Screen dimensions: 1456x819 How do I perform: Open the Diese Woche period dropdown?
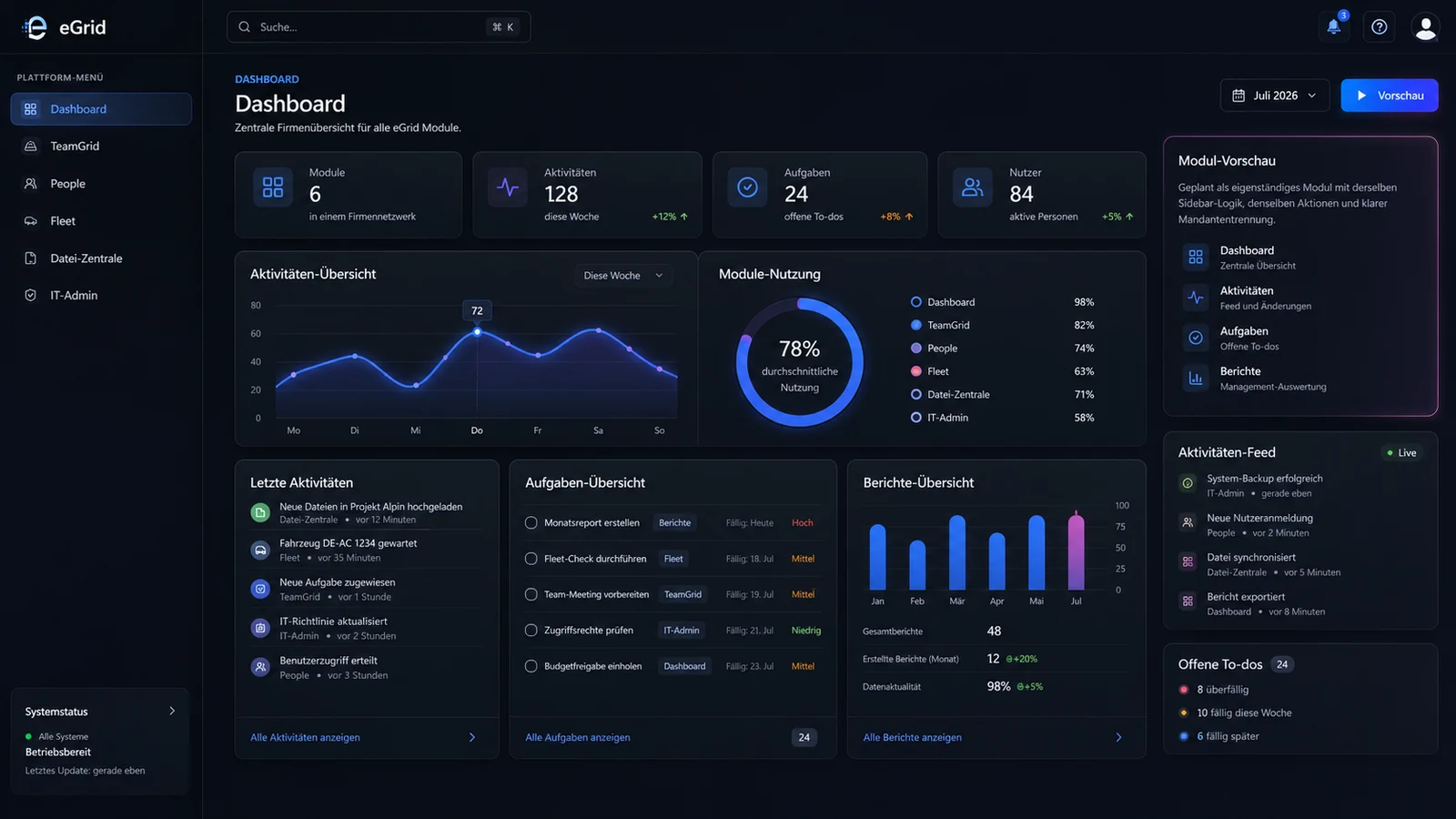(624, 276)
